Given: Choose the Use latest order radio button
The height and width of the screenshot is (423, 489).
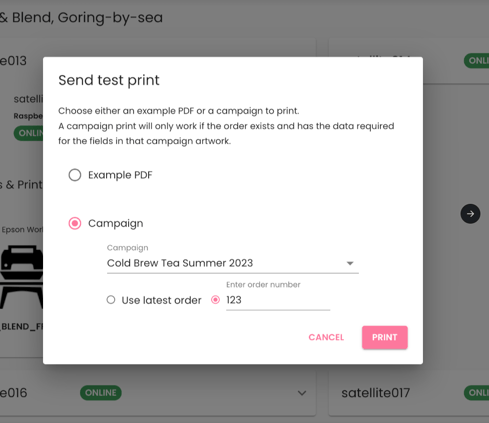Looking at the screenshot, I should click(111, 300).
